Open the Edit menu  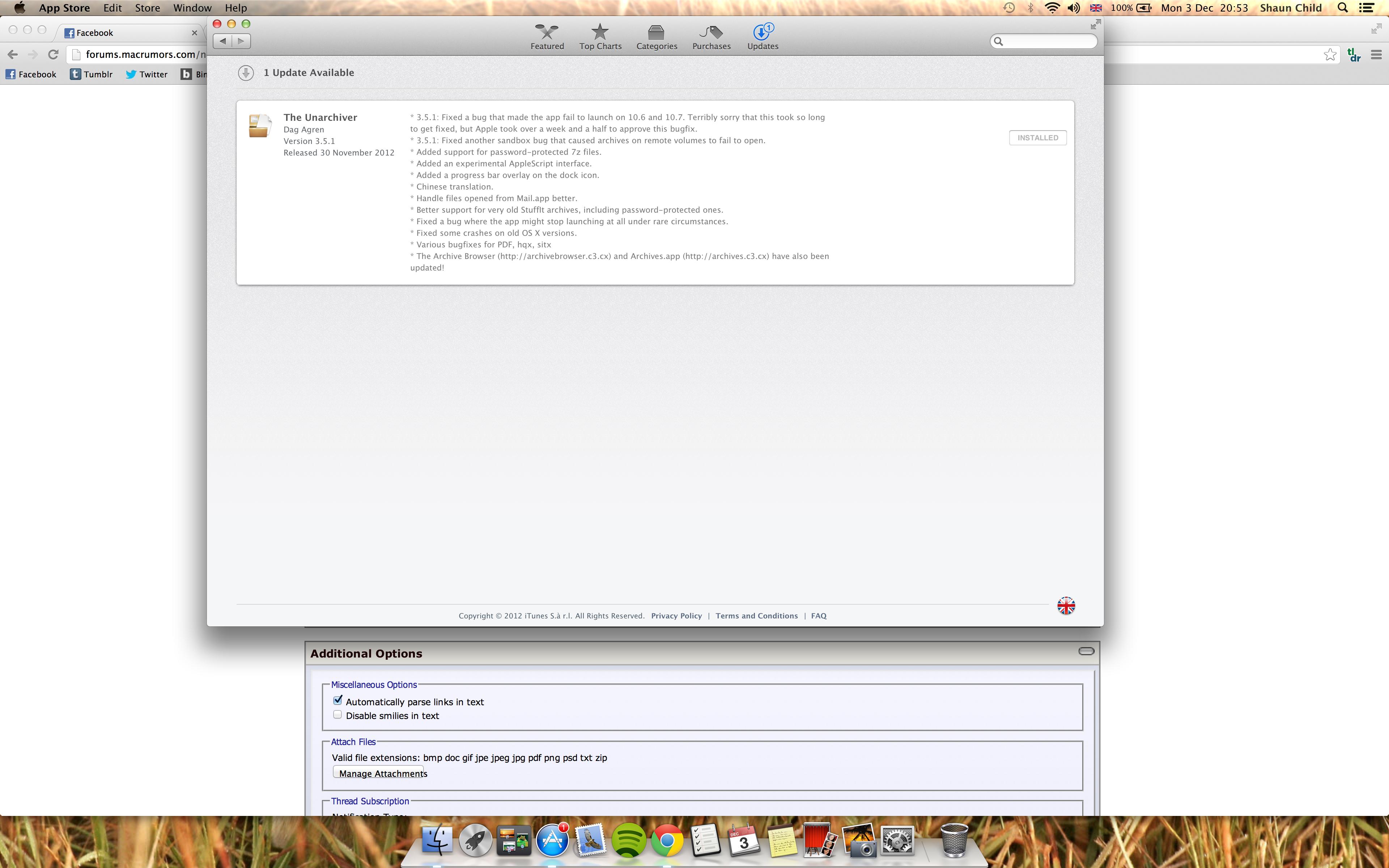point(112,8)
